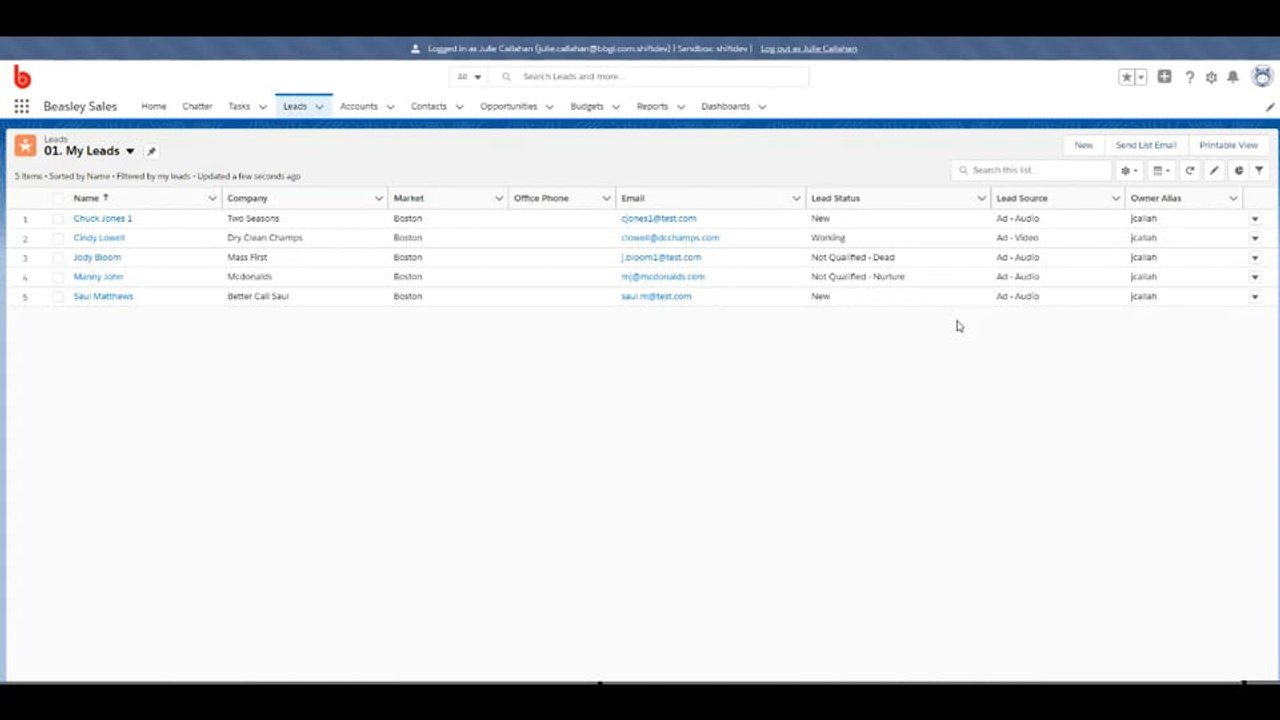Open List View Controls gear menu
This screenshot has height=720, width=1280.
pyautogui.click(x=1129, y=171)
